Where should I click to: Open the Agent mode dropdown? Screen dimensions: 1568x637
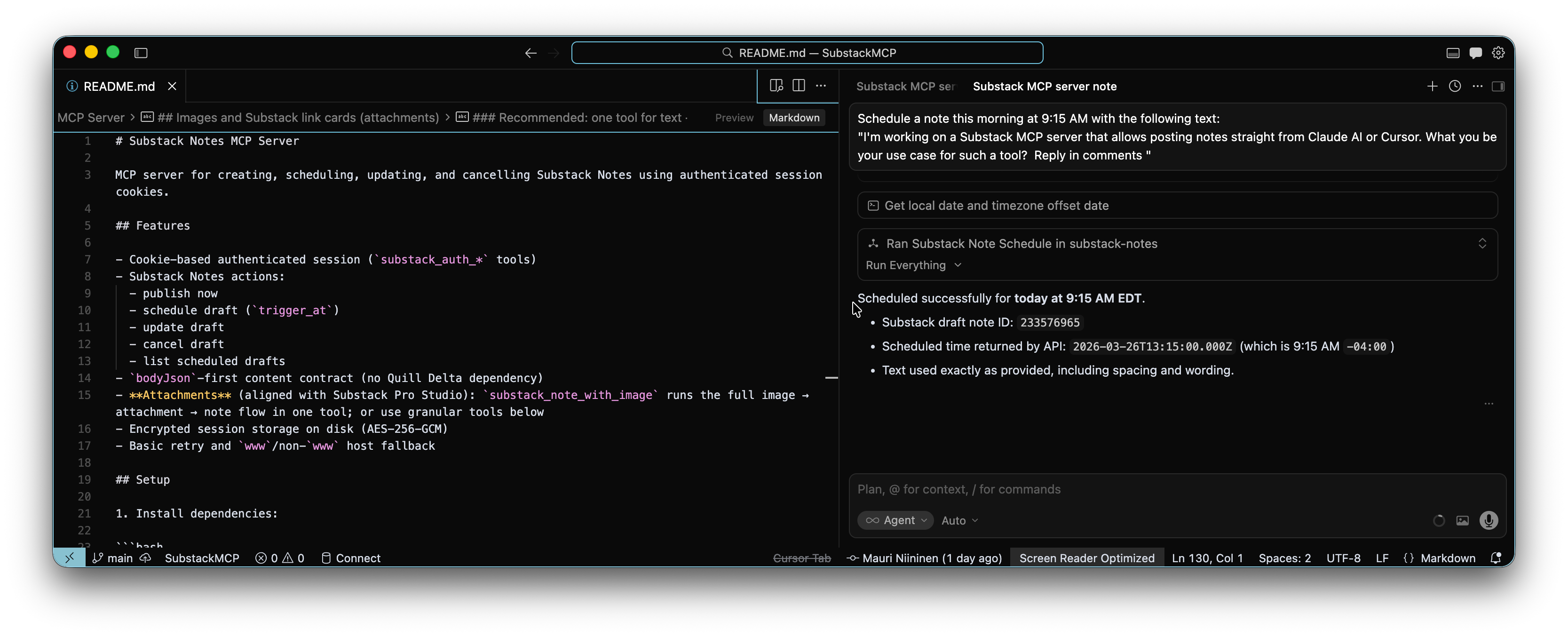click(895, 520)
